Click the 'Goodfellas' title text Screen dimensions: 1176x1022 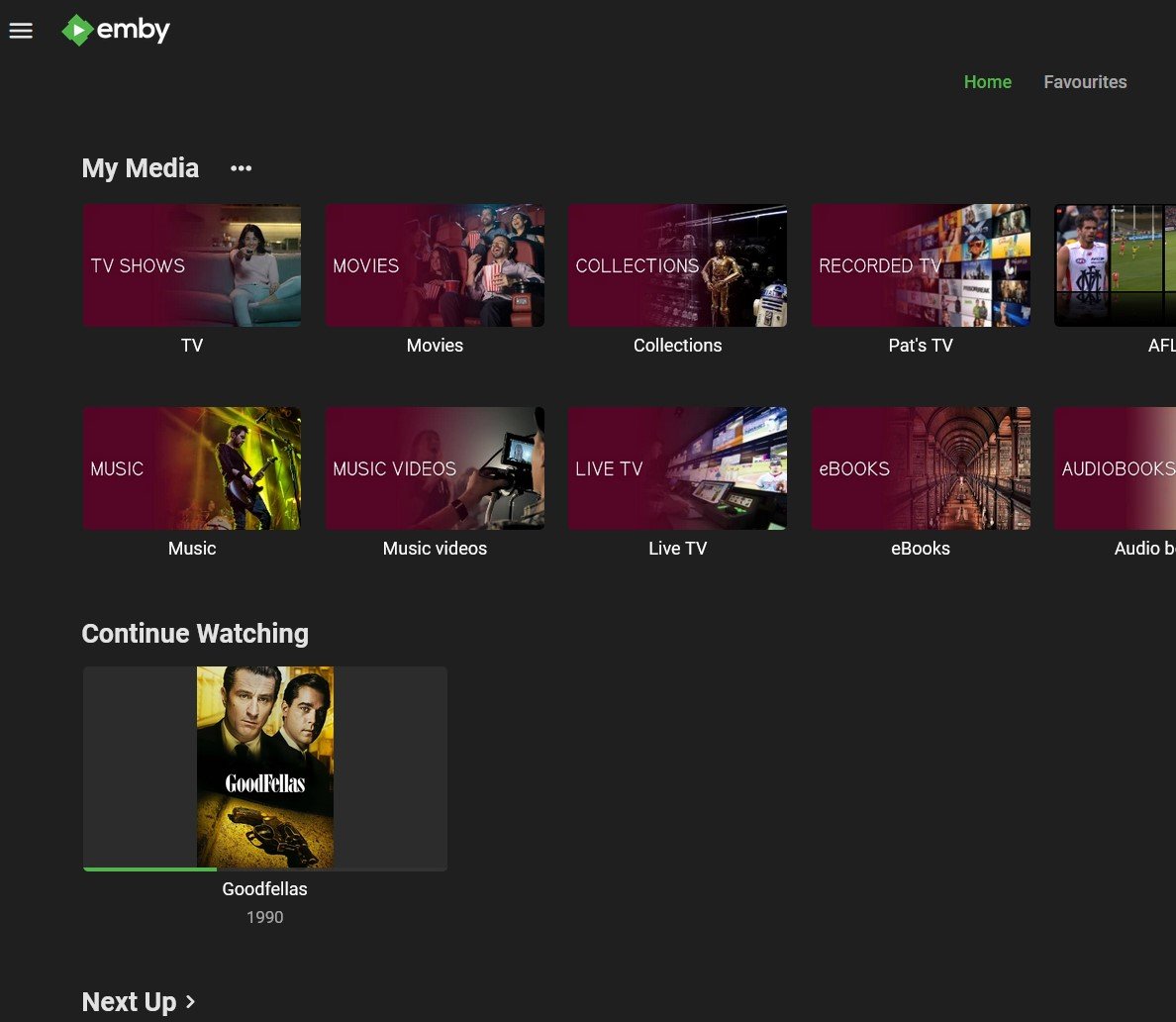pyautogui.click(x=264, y=889)
